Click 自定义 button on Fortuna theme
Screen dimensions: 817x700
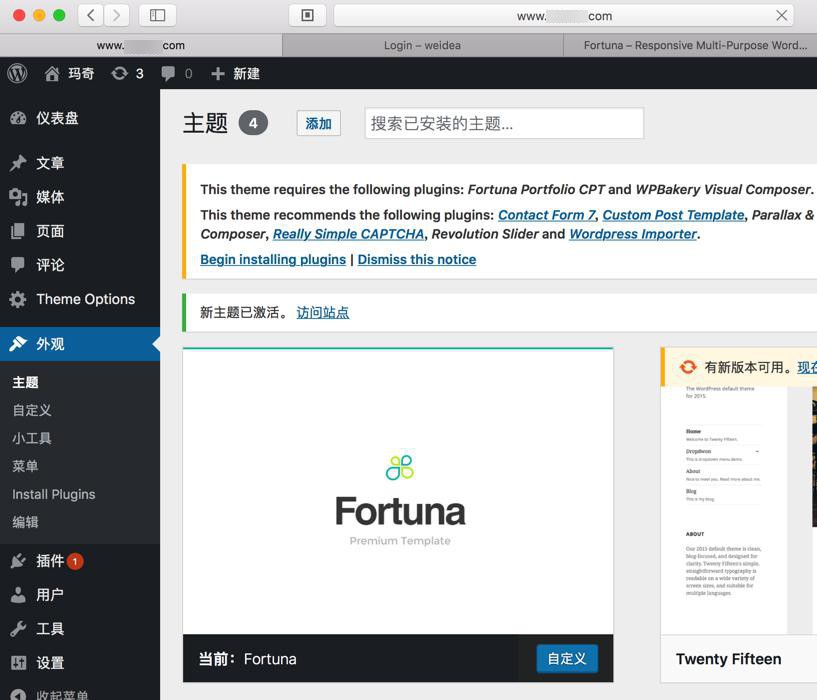tap(567, 659)
